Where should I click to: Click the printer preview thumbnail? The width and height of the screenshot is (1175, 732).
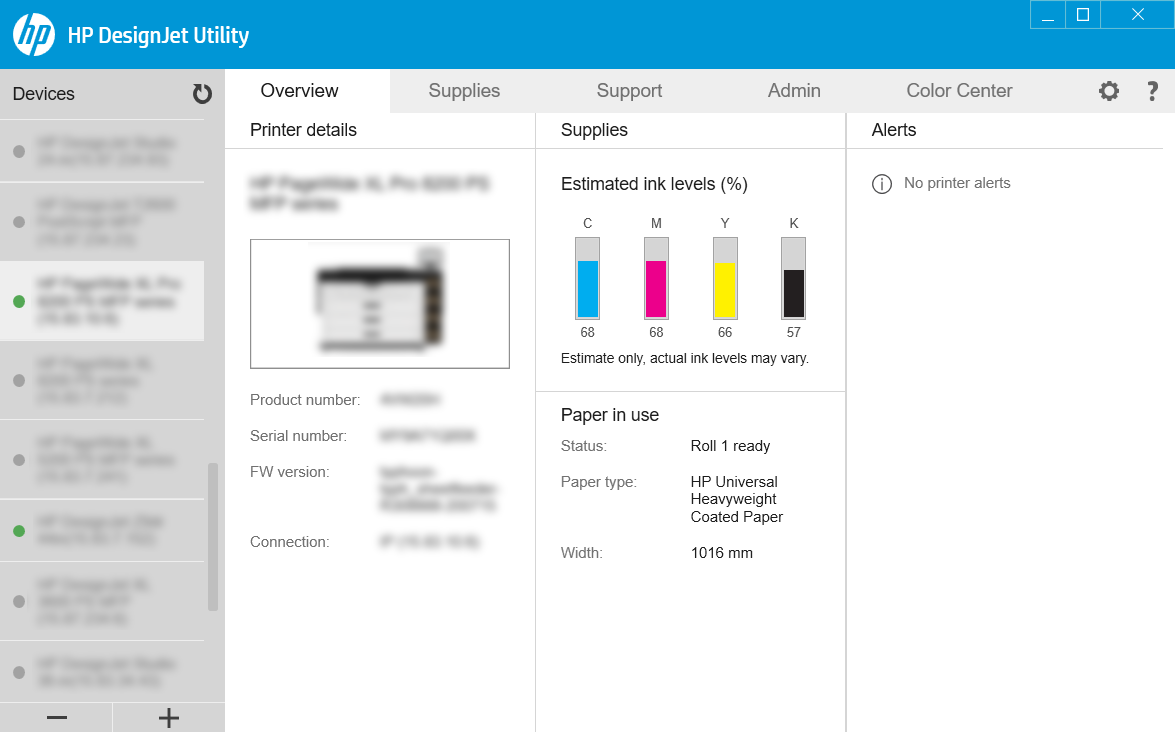pos(380,303)
